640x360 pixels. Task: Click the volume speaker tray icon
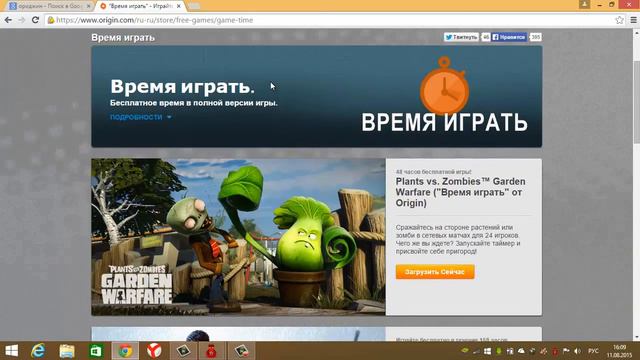point(577,351)
